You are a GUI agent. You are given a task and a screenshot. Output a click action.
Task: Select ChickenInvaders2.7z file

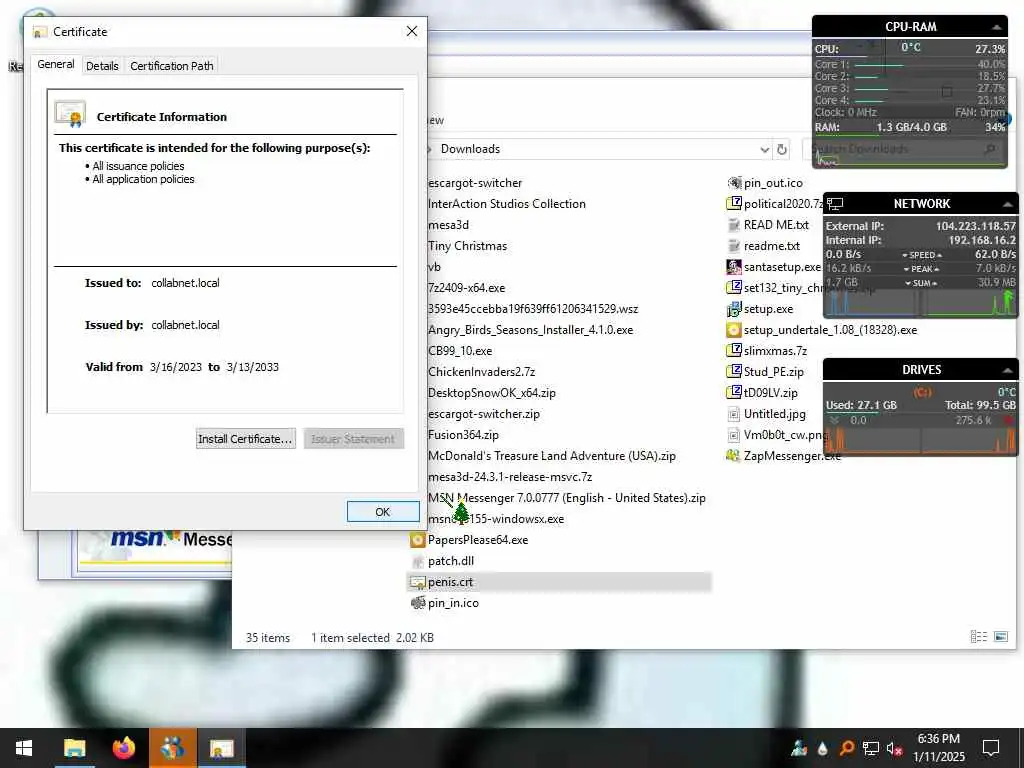point(482,372)
